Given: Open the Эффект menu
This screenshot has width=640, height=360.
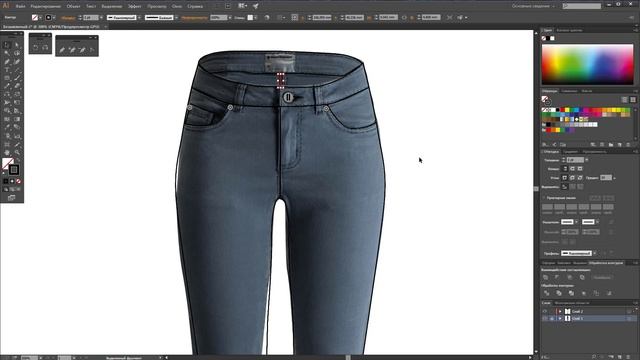Looking at the screenshot, I should [x=134, y=7].
